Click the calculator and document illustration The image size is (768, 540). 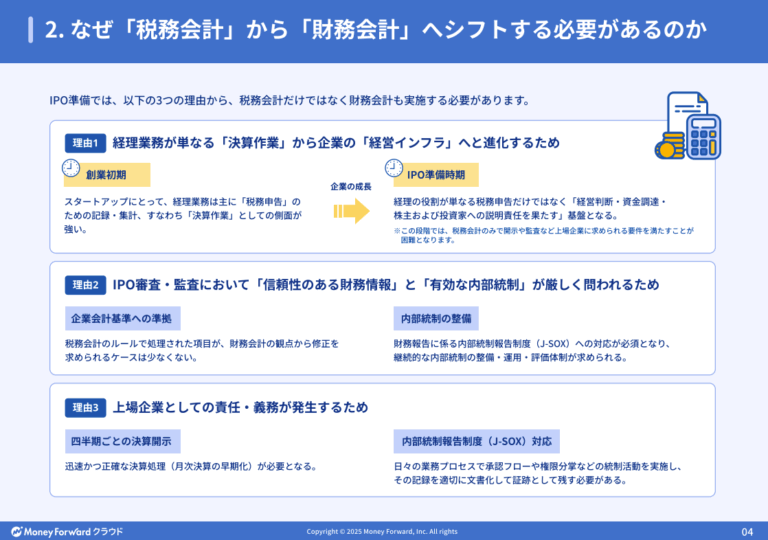688,125
